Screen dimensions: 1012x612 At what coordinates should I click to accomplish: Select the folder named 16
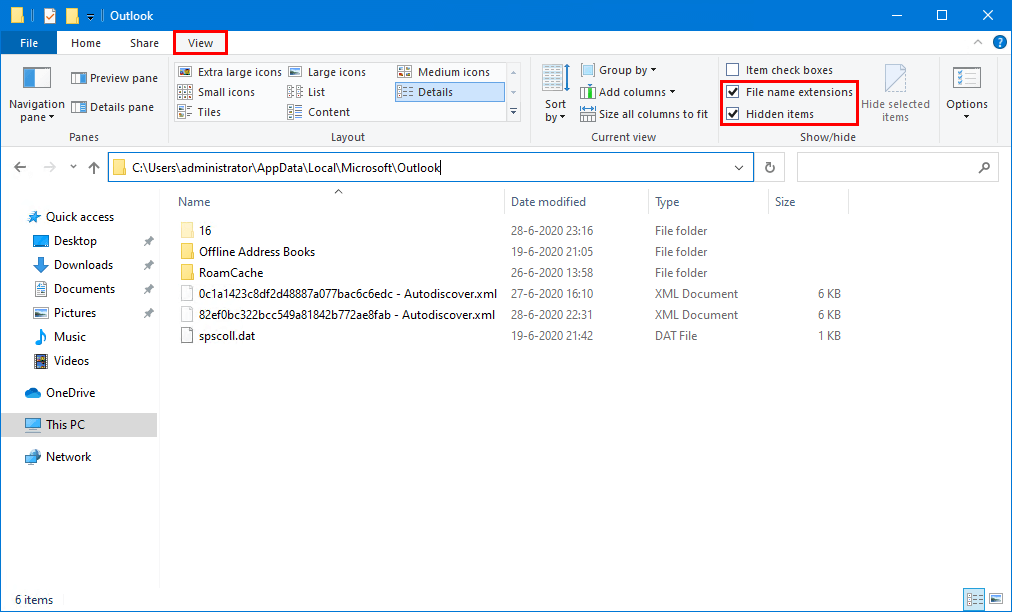[205, 230]
